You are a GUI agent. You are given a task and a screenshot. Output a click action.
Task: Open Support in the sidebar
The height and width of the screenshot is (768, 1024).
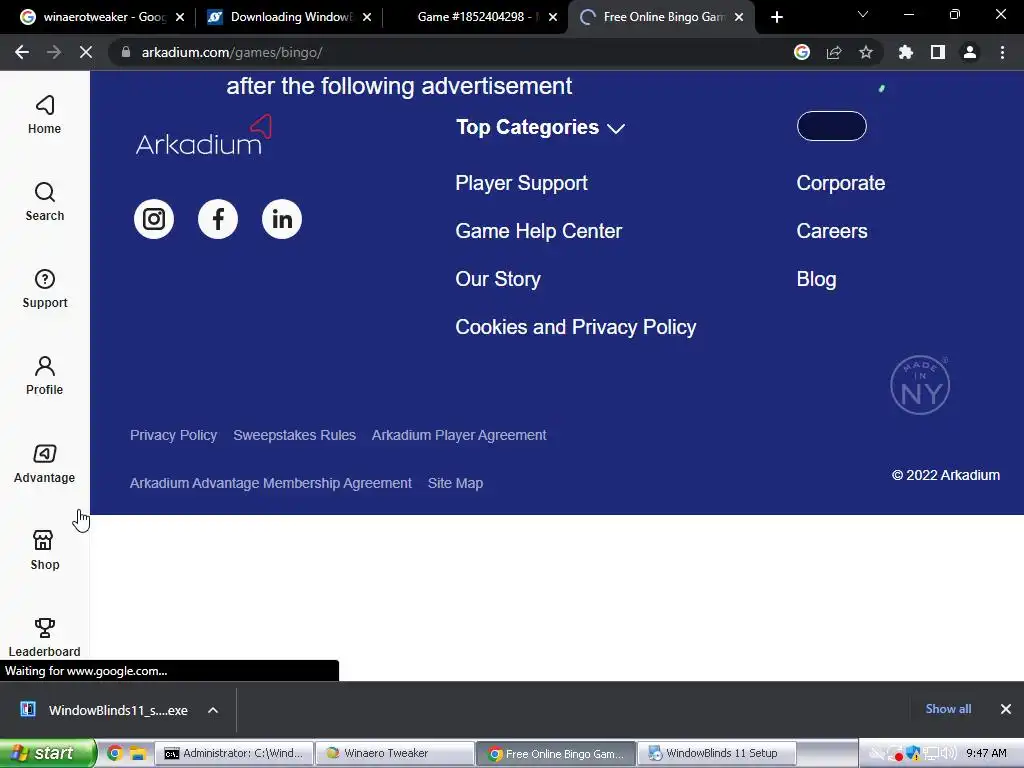[44, 289]
